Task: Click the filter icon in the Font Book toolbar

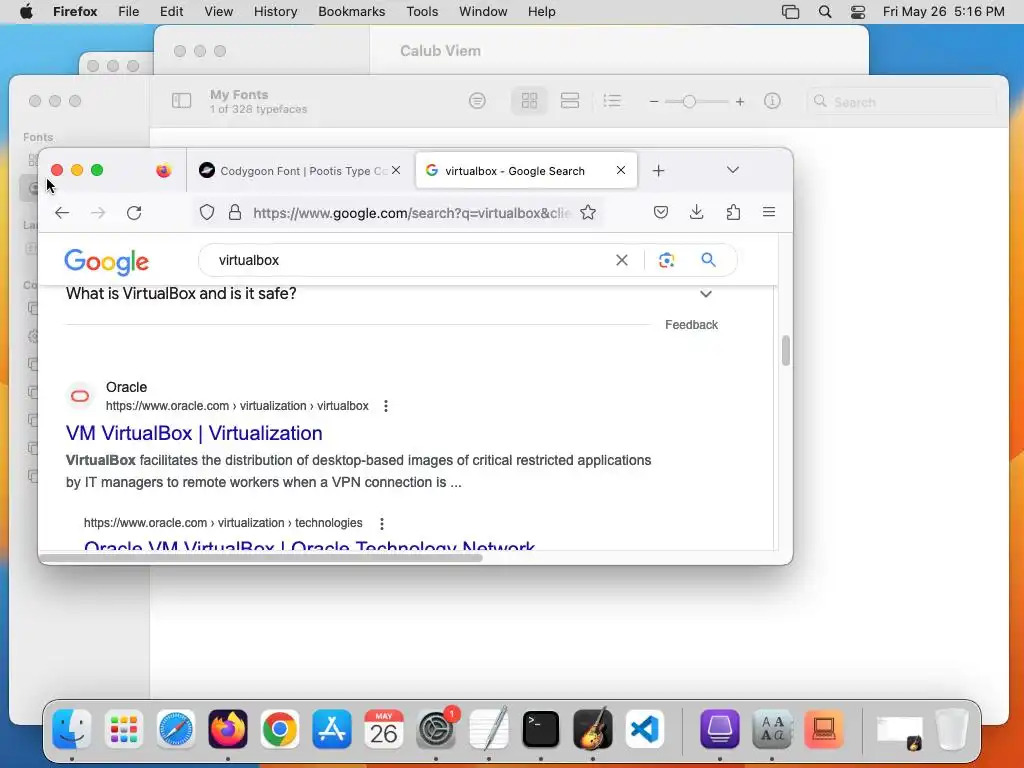Action: pyautogui.click(x=477, y=101)
